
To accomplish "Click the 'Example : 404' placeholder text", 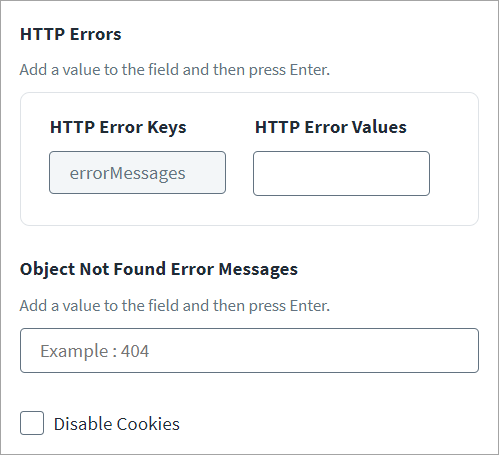I will point(95,351).
